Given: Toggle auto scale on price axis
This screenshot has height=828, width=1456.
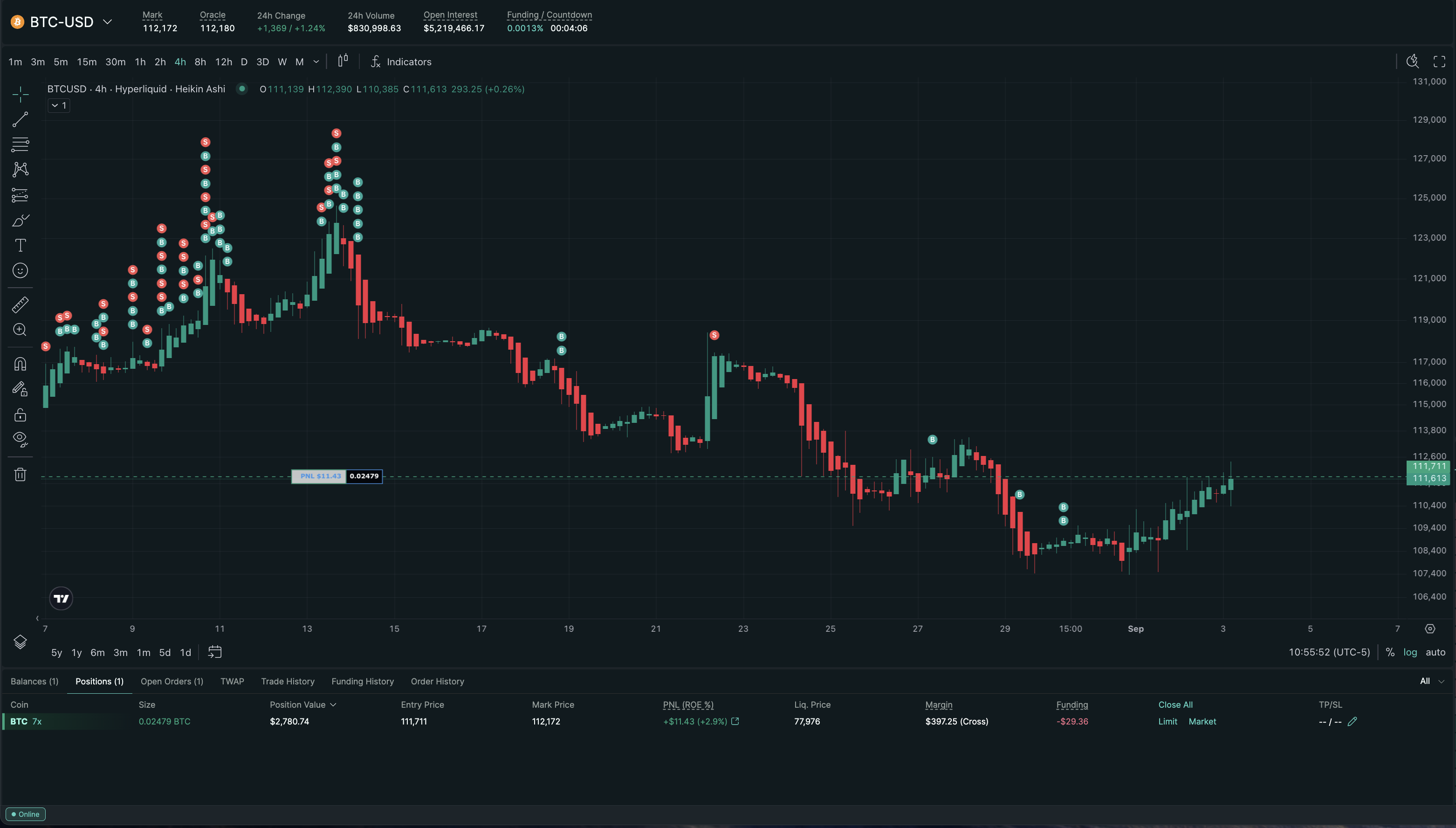Looking at the screenshot, I should [1435, 652].
